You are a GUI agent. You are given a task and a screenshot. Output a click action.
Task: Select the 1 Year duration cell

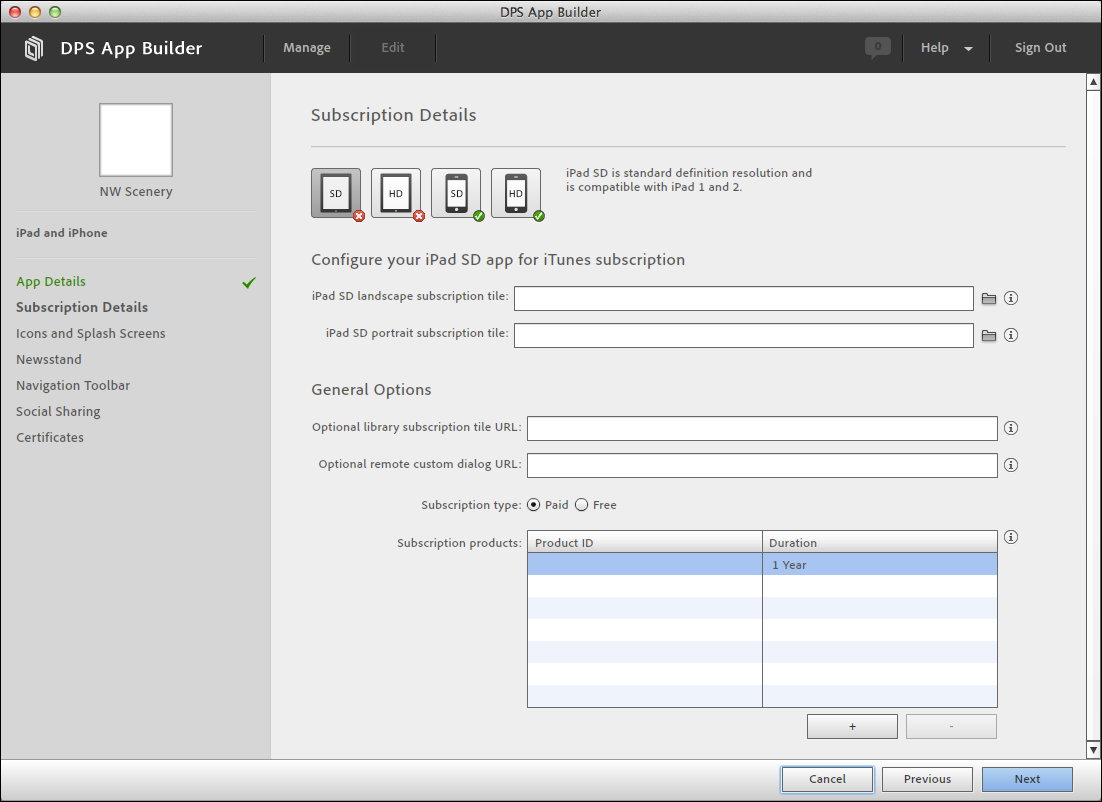(x=880, y=564)
